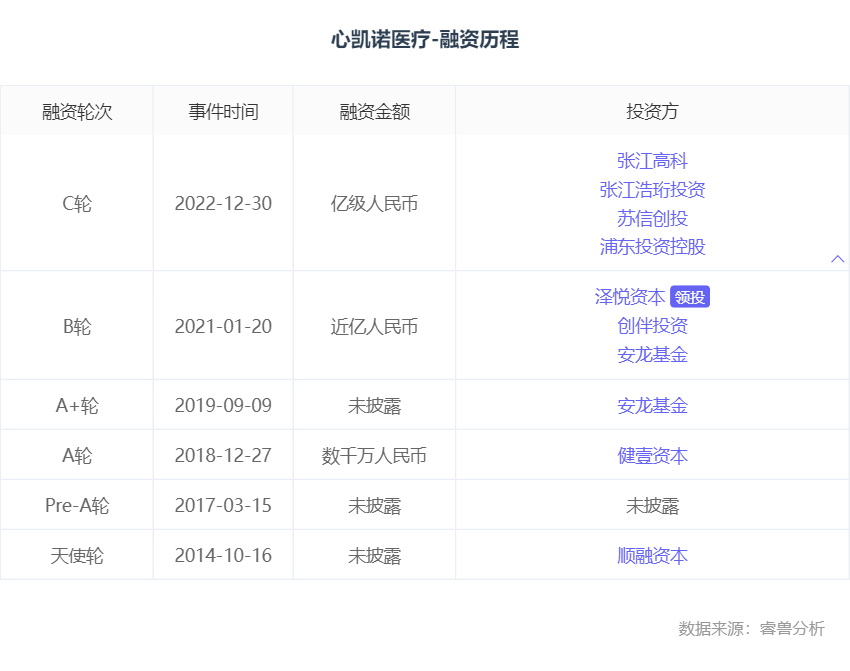
Task: Open the 泽悦资本 investor link
Action: (x=630, y=297)
